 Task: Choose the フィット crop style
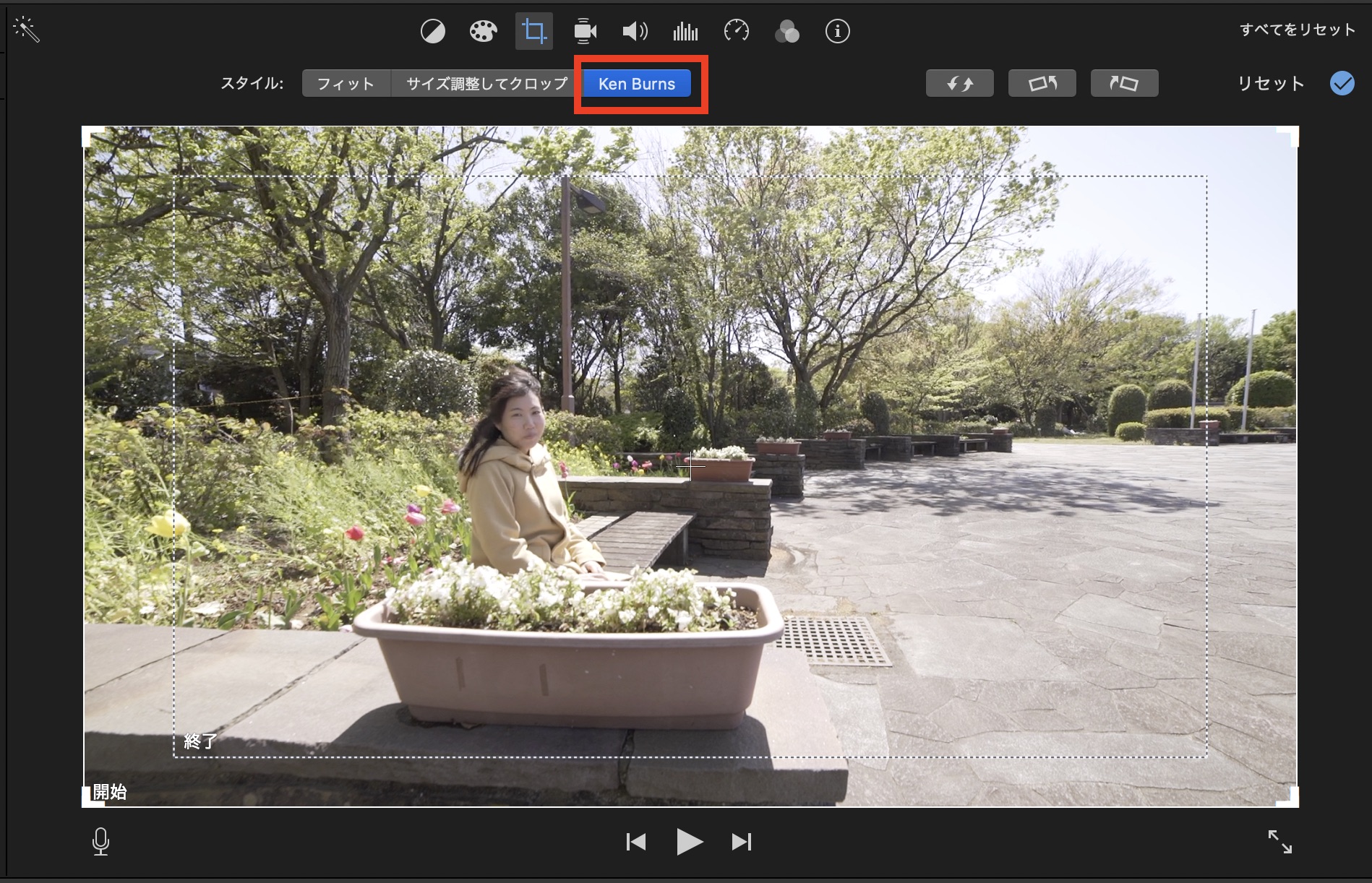(x=346, y=83)
